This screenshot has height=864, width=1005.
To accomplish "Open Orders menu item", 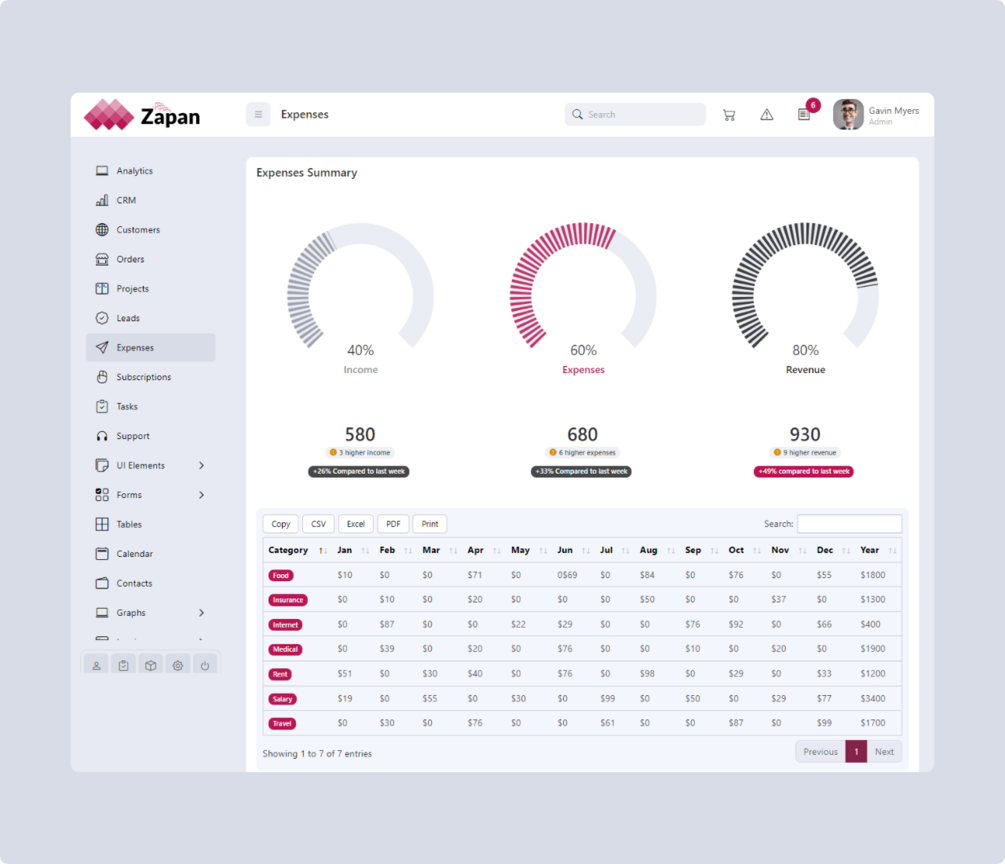I will click(151, 259).
